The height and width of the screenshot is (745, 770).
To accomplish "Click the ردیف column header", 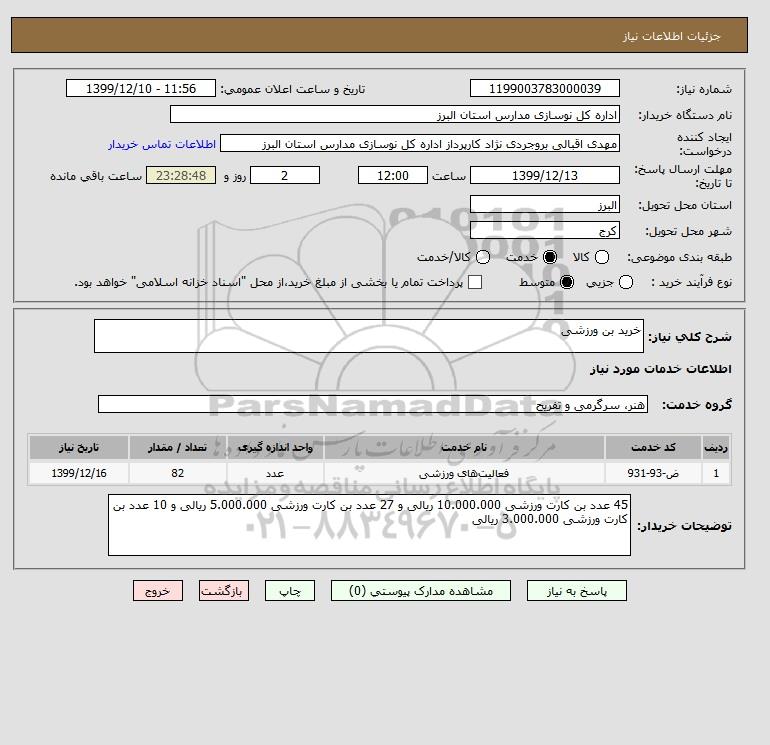I will point(716,447).
